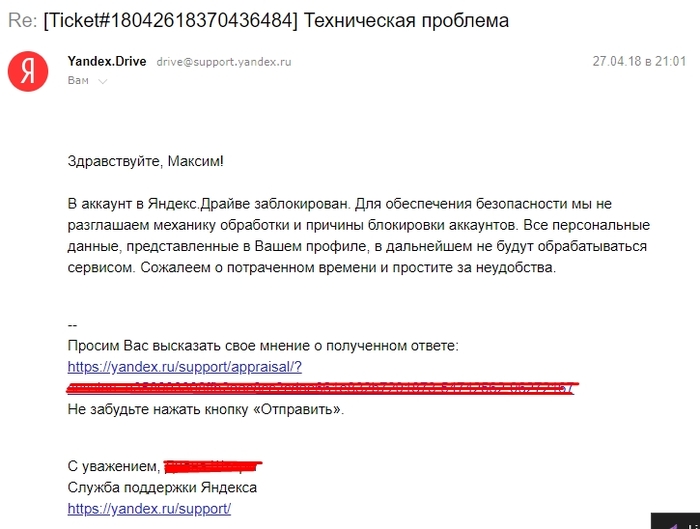Viewport: 700px width, 529px height.
Task: Click the text "Служба поддержки Яндекса"
Action: click(x=162, y=487)
